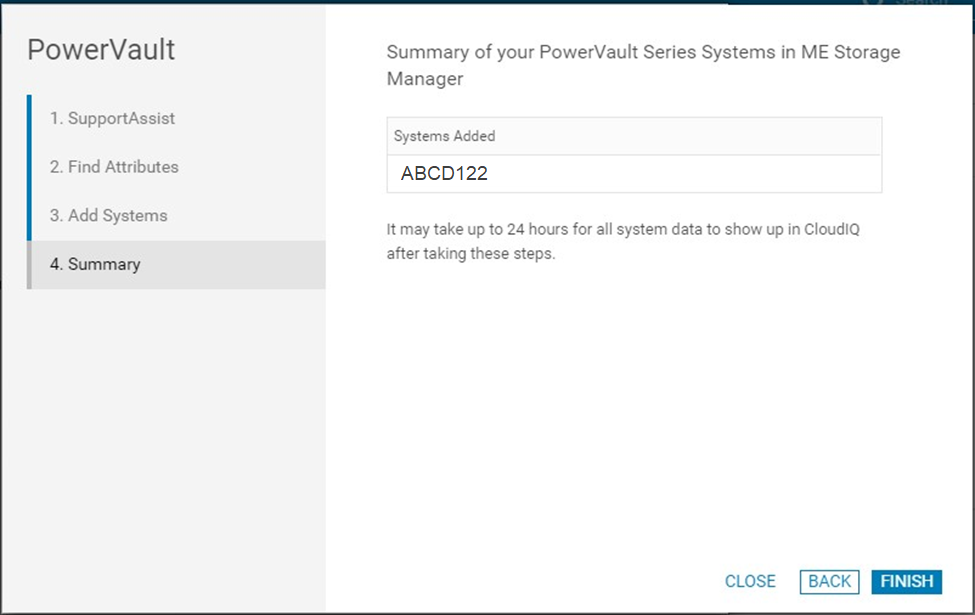Click the BACK button

[828, 582]
